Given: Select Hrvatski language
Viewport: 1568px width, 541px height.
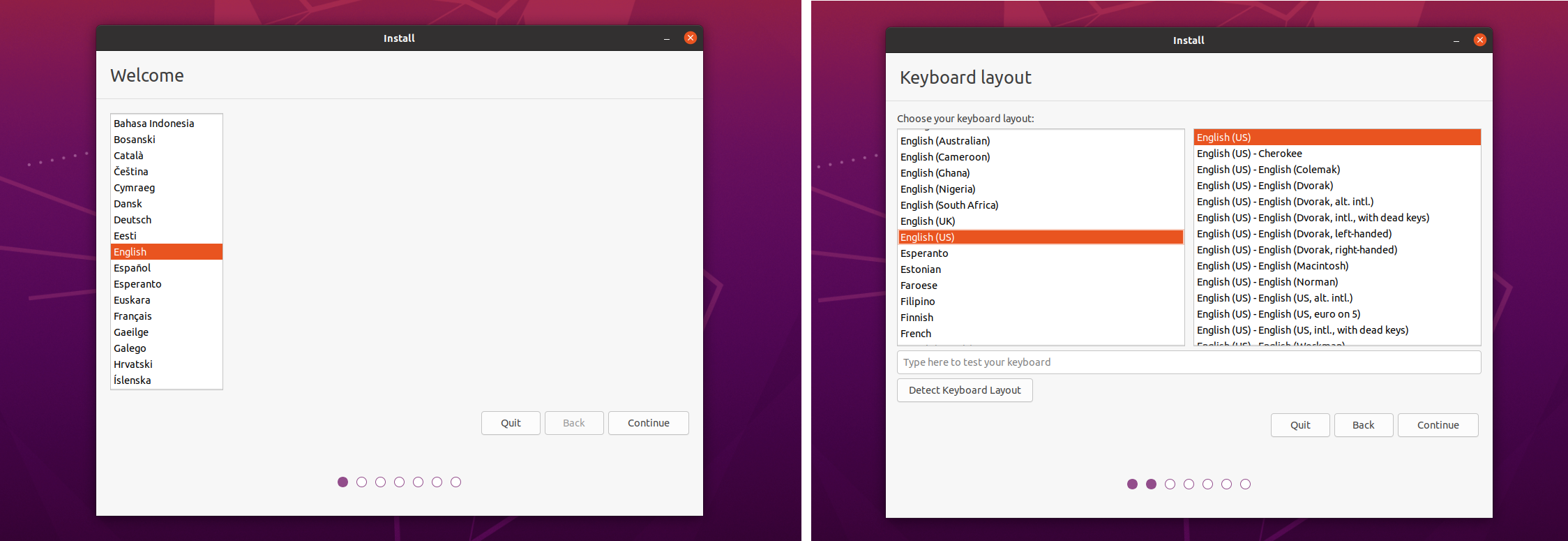Looking at the screenshot, I should 167,364.
